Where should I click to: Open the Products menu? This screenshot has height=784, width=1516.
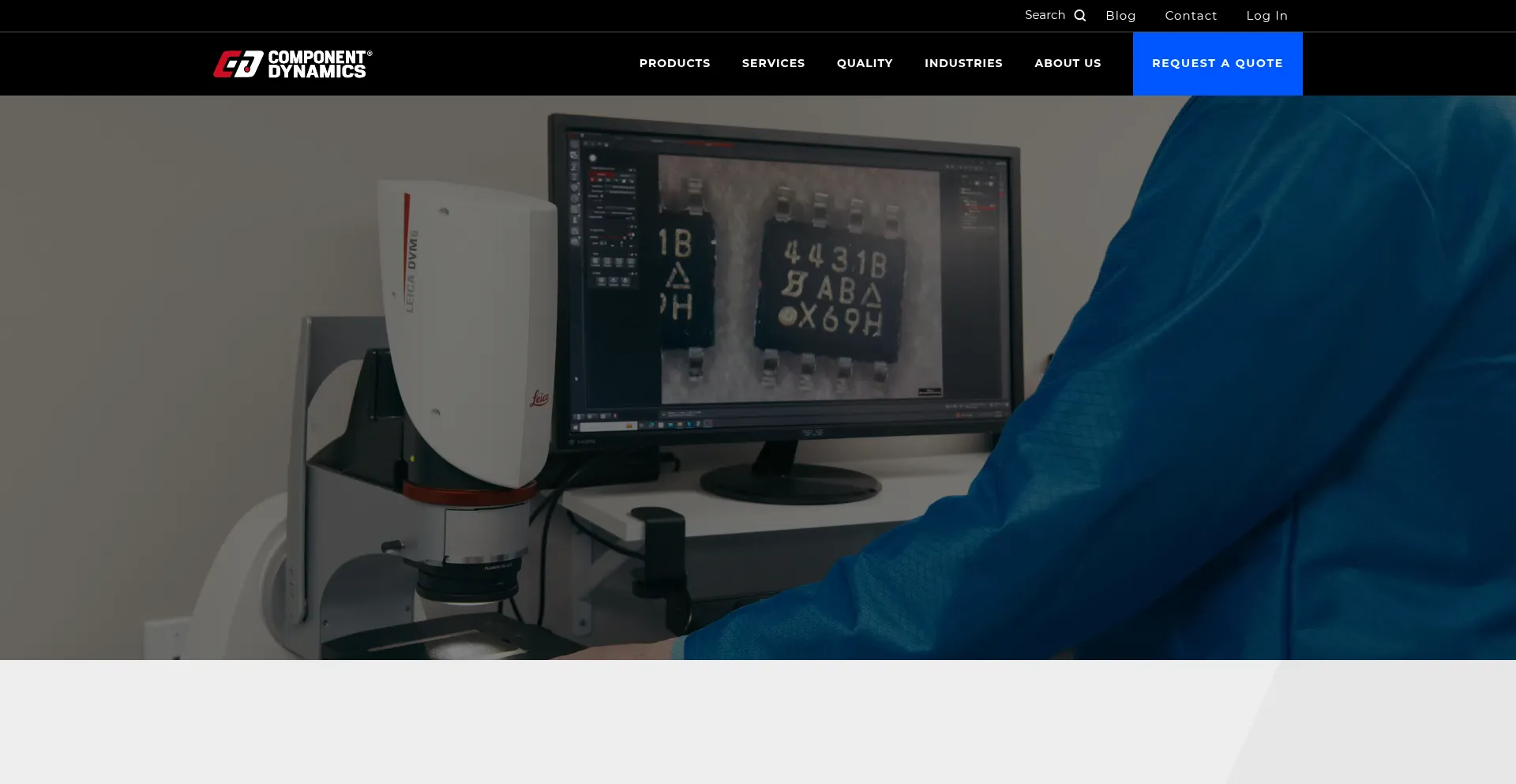pos(674,63)
